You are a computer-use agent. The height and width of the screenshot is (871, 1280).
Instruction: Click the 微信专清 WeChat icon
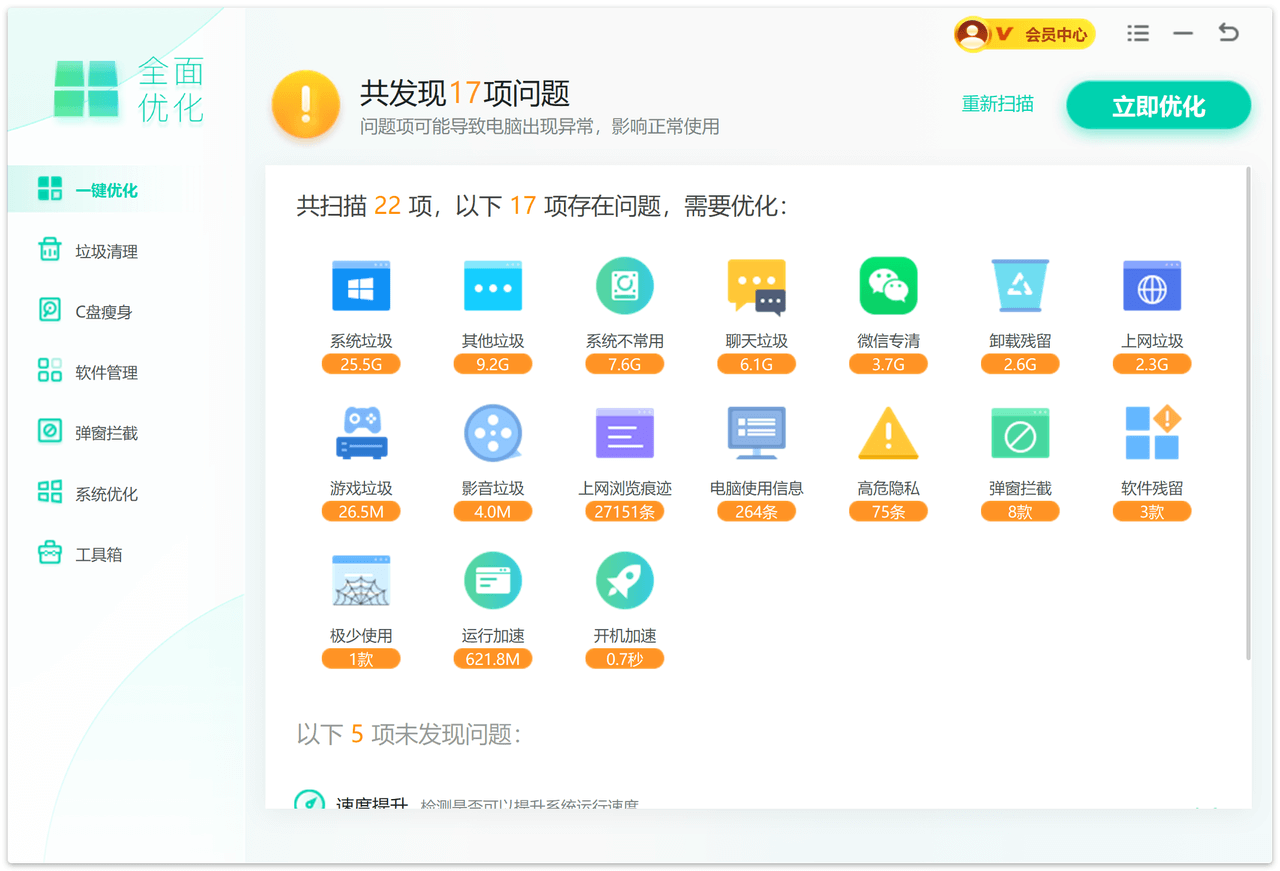pyautogui.click(x=888, y=286)
